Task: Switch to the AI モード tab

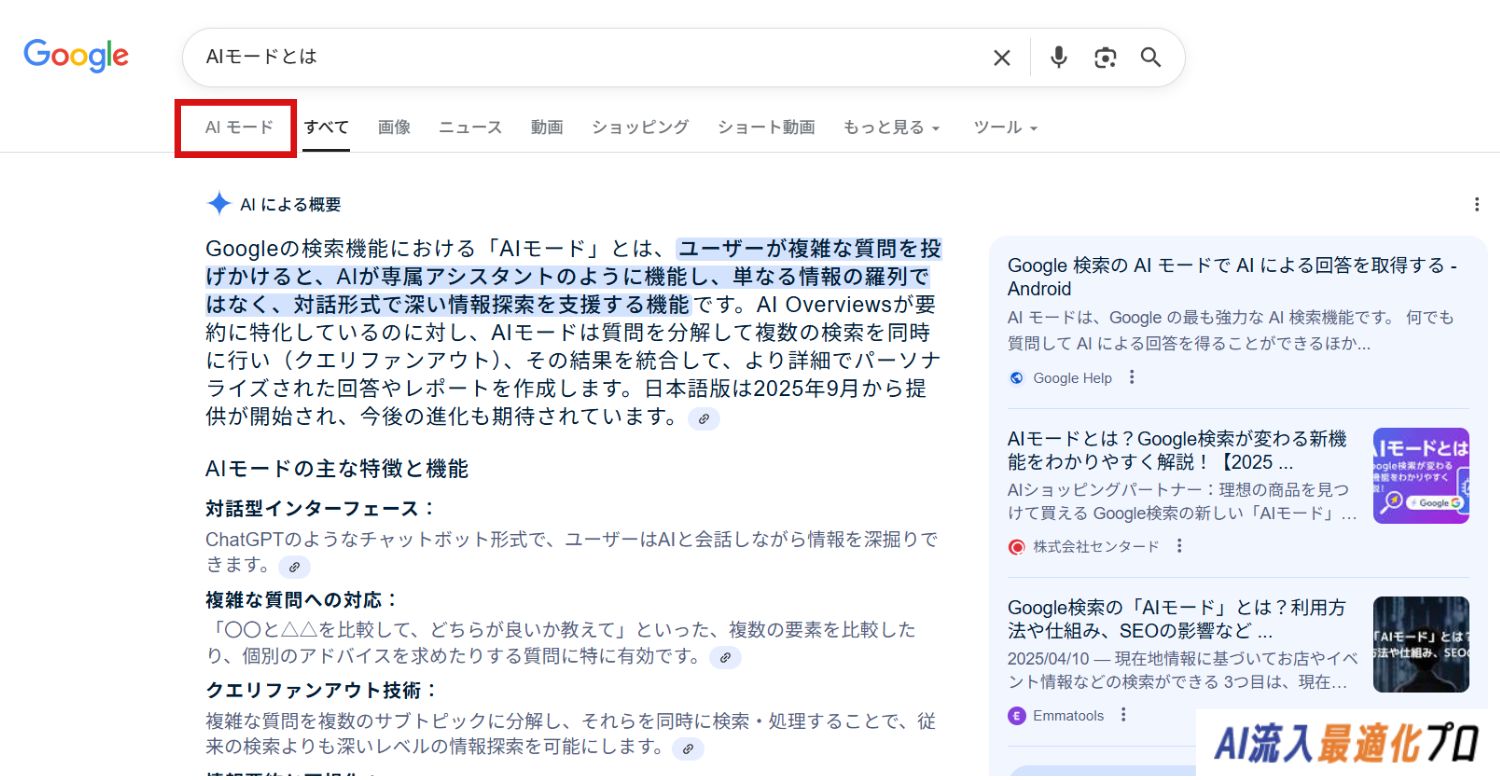Action: (x=239, y=128)
